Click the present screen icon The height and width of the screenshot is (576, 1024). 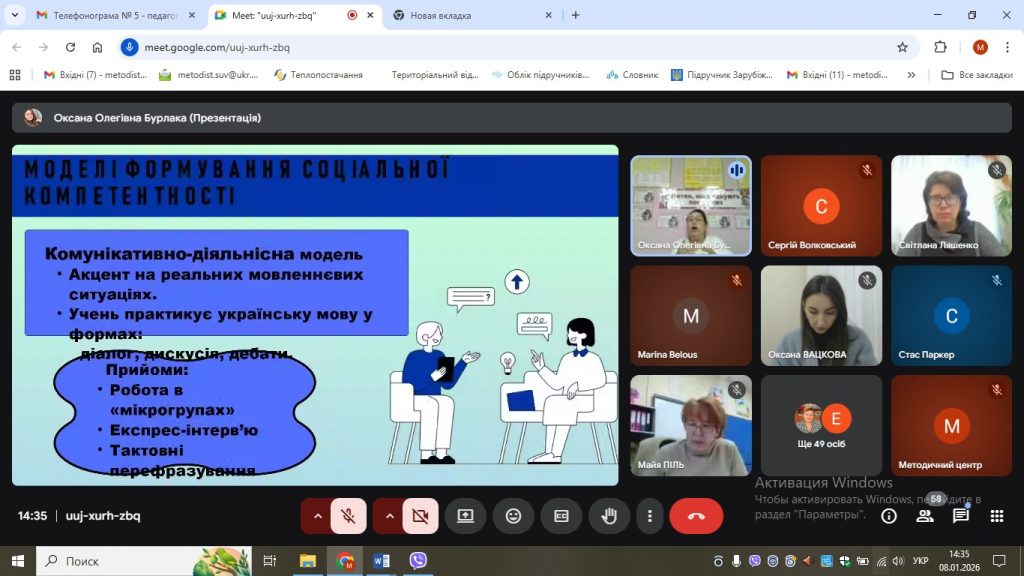click(x=465, y=516)
